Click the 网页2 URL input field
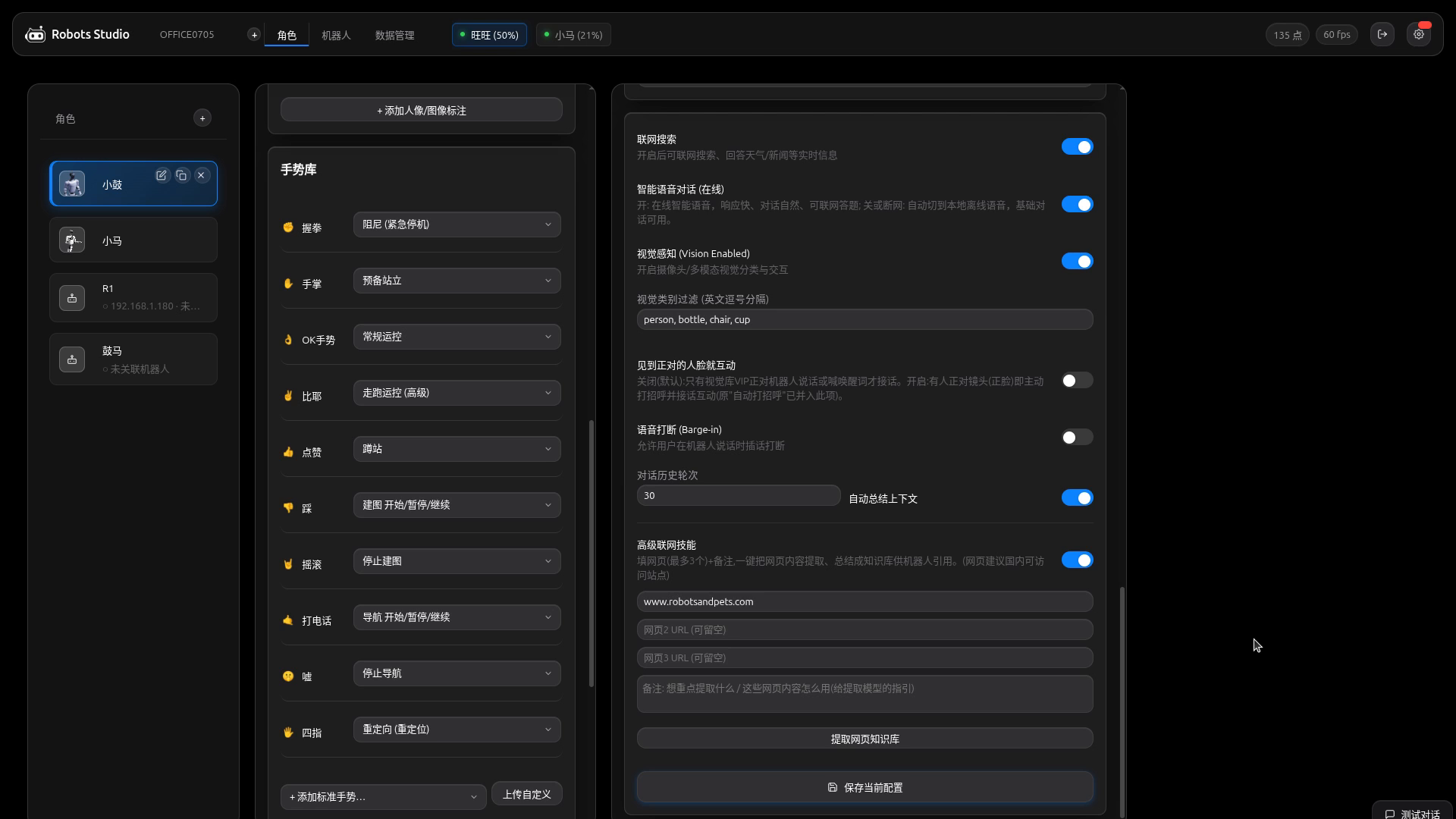The width and height of the screenshot is (1456, 819). click(865, 629)
